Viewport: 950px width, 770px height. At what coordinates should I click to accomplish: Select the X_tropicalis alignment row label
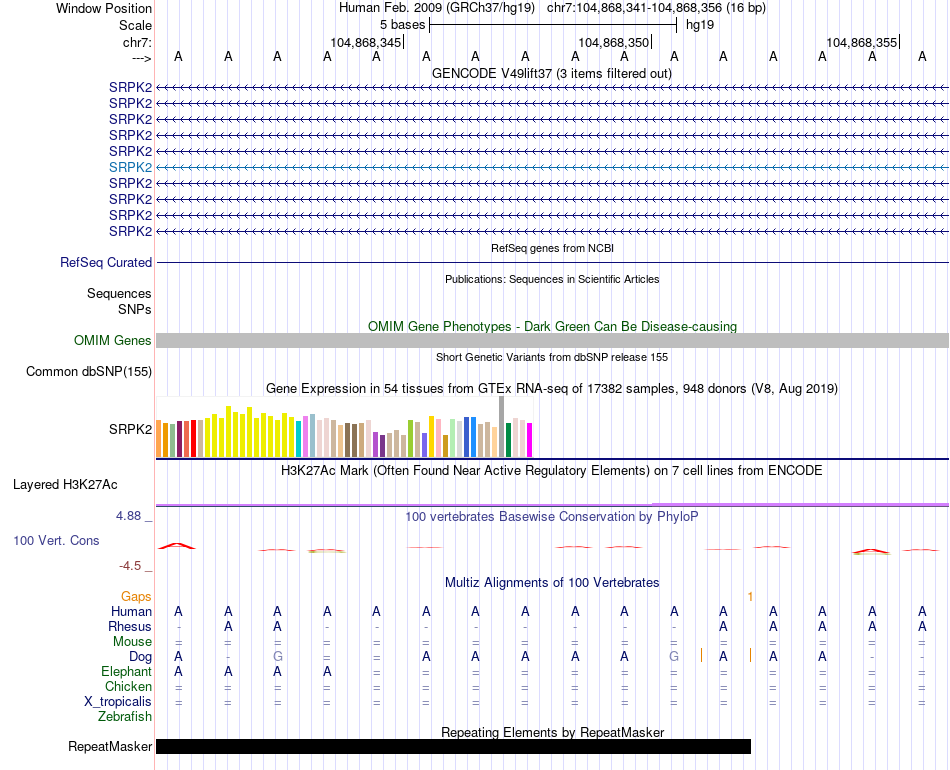coord(118,702)
